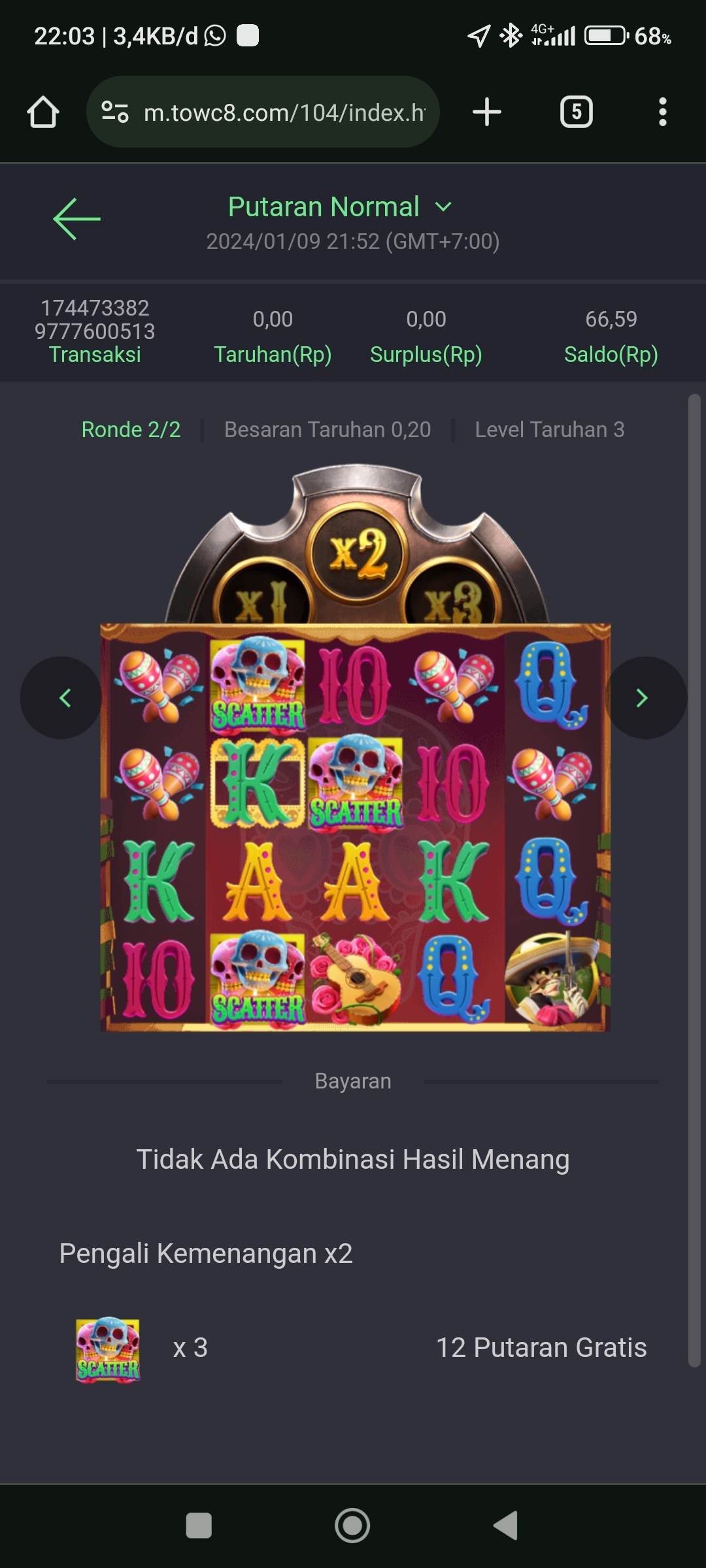Open a new browser tab with plus icon

tap(487, 112)
